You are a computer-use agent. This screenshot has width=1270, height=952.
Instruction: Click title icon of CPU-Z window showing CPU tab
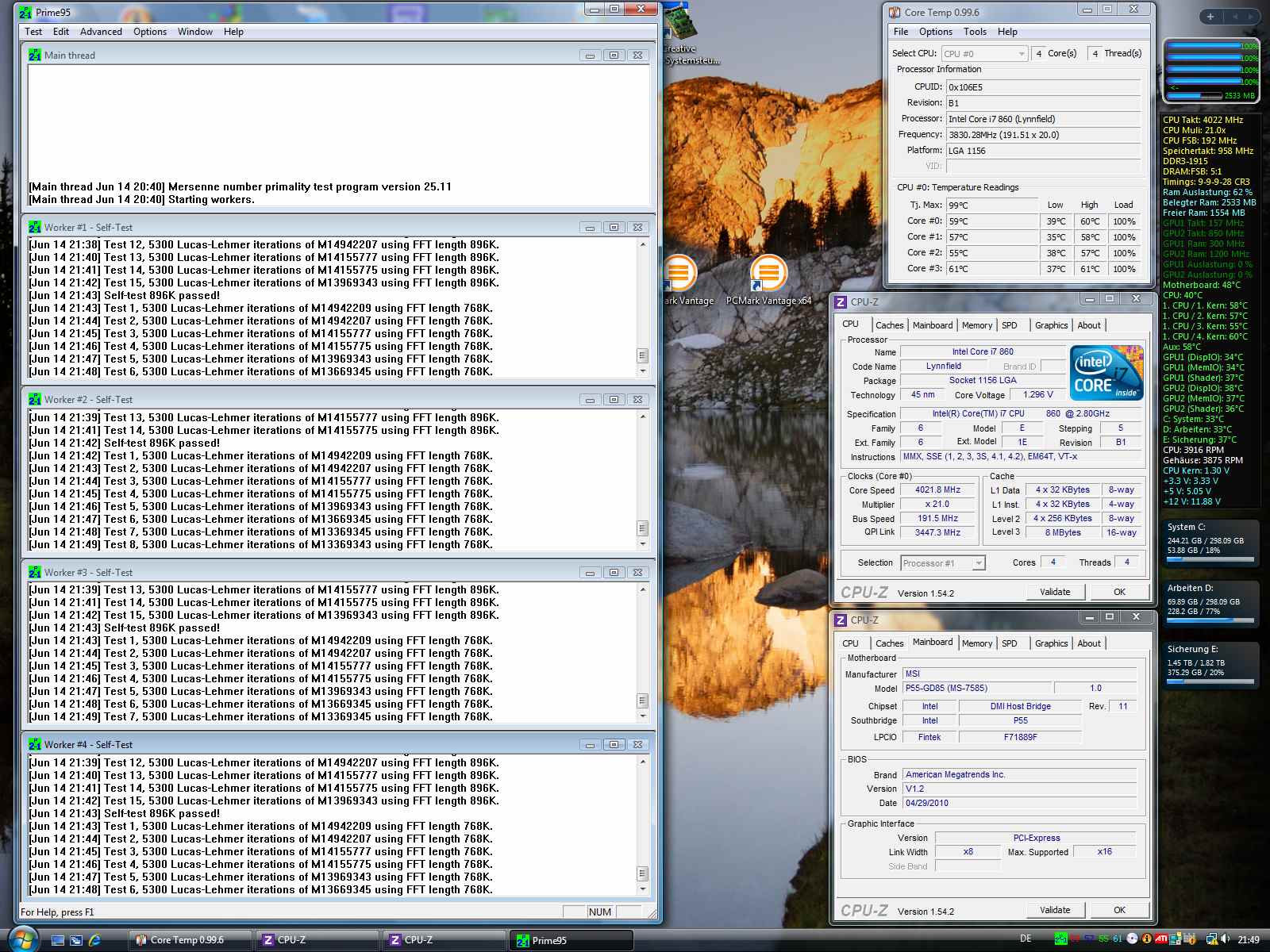(841, 301)
